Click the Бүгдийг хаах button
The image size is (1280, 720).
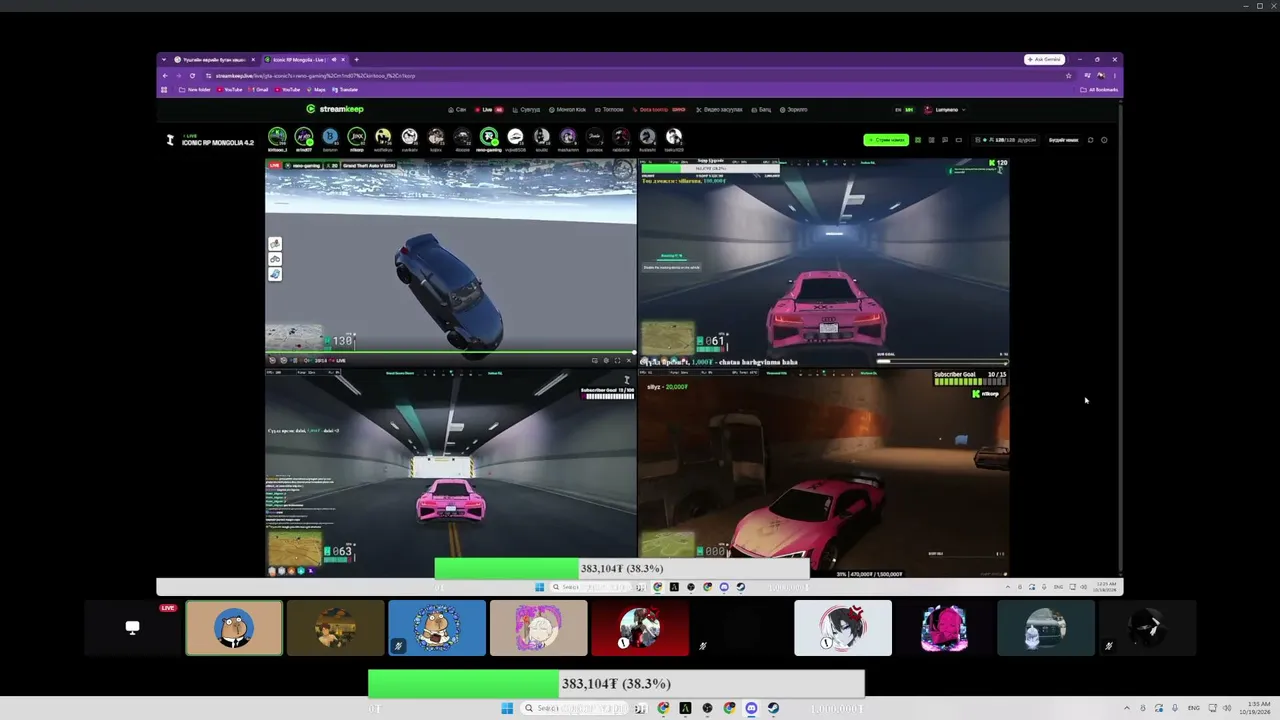(1064, 140)
